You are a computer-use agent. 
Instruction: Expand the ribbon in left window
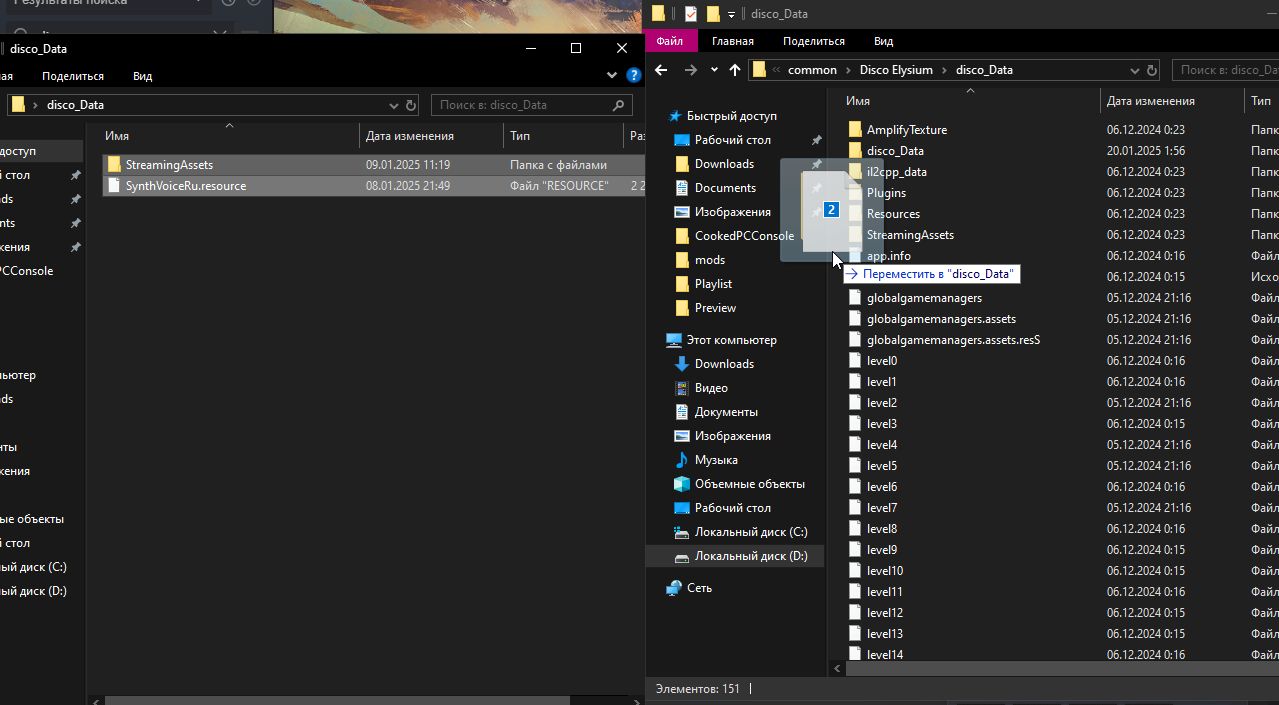[612, 76]
